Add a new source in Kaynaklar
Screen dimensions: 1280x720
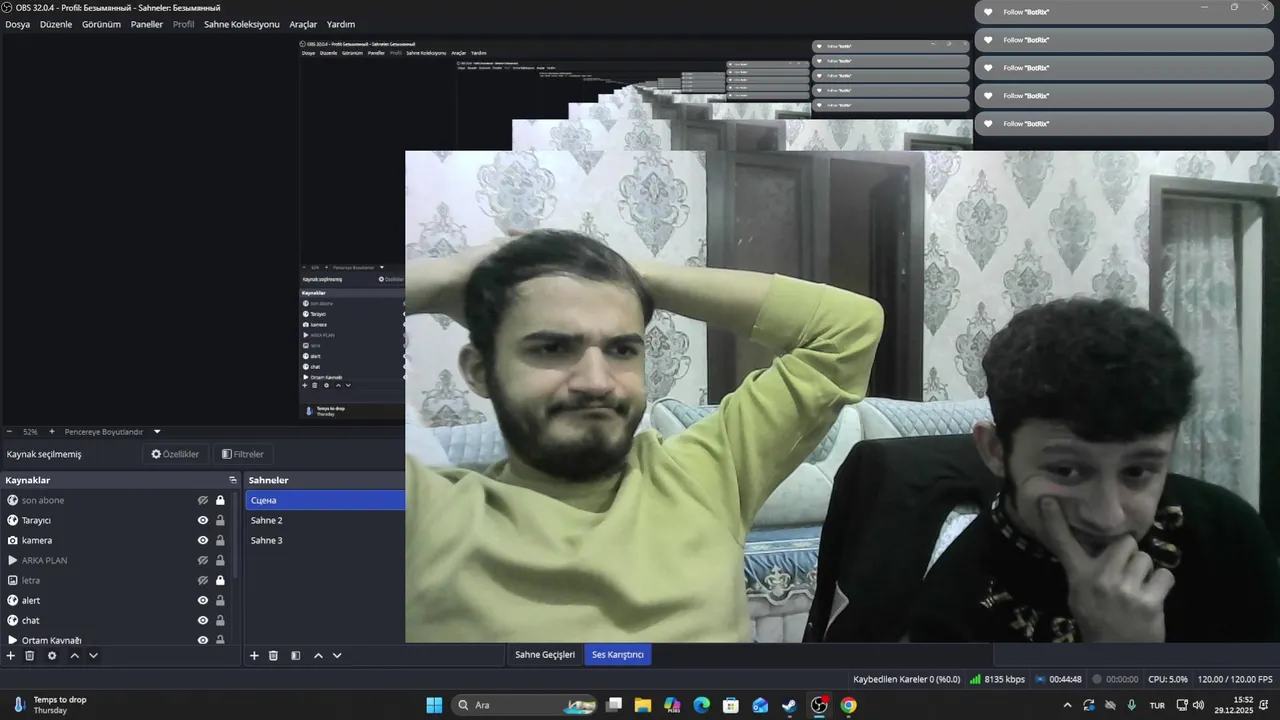(x=10, y=656)
